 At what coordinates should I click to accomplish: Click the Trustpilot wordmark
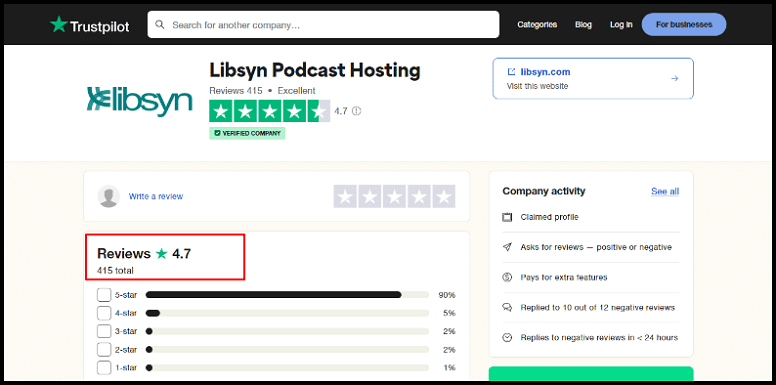tap(100, 26)
